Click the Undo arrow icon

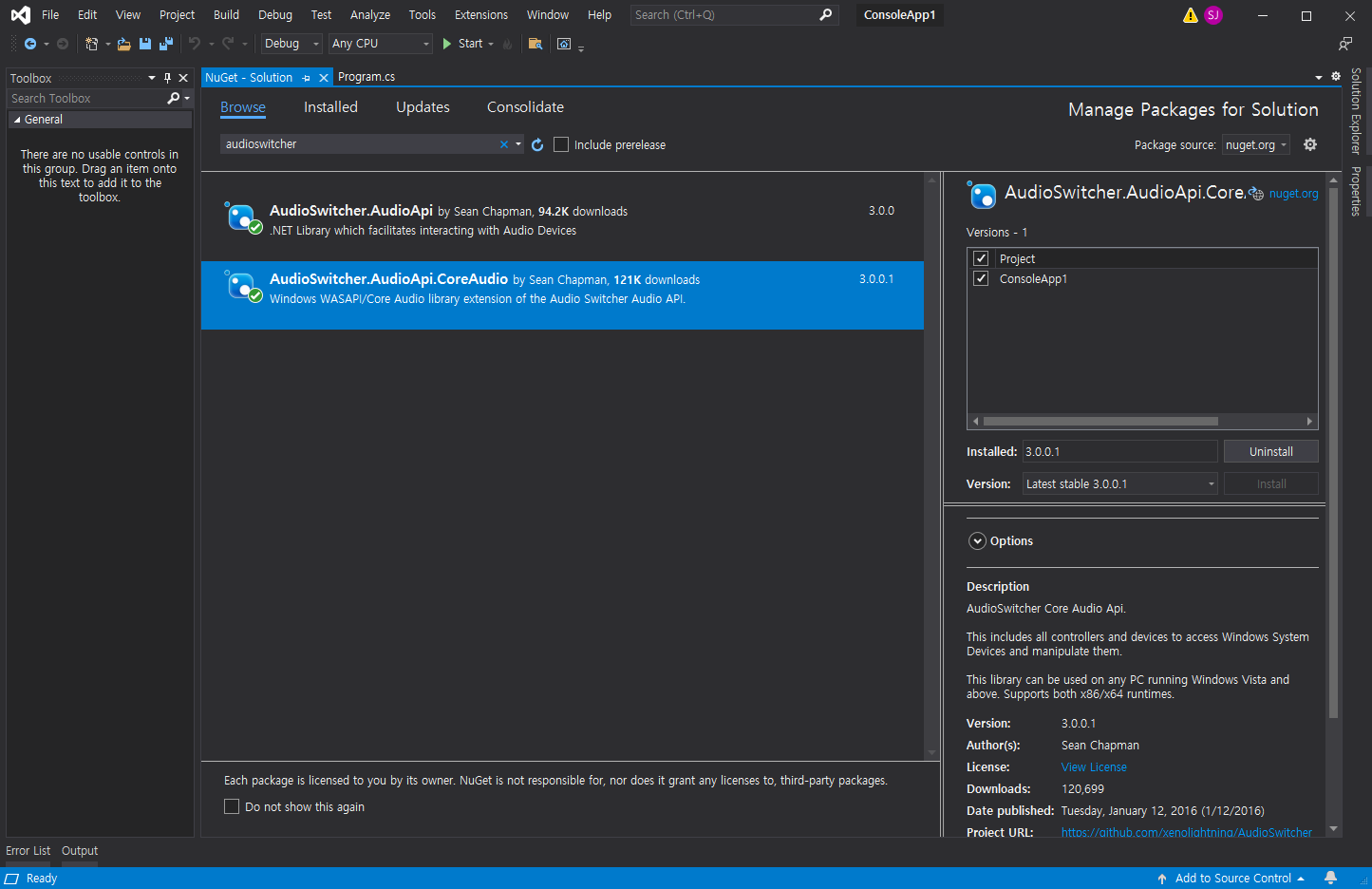(195, 44)
